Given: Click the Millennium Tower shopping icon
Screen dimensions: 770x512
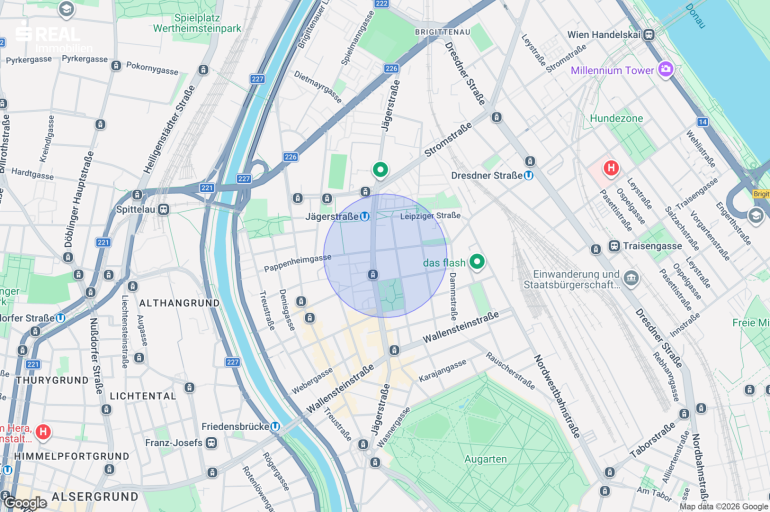Looking at the screenshot, I should [x=665, y=69].
